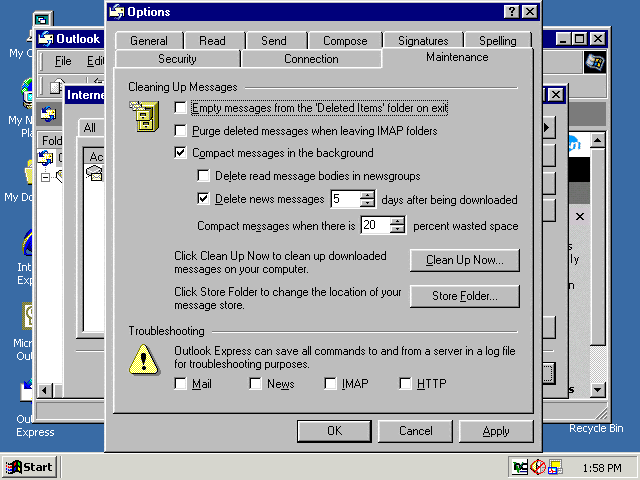The height and width of the screenshot is (480, 640).
Task: Select the Connection tab
Action: pos(311,59)
